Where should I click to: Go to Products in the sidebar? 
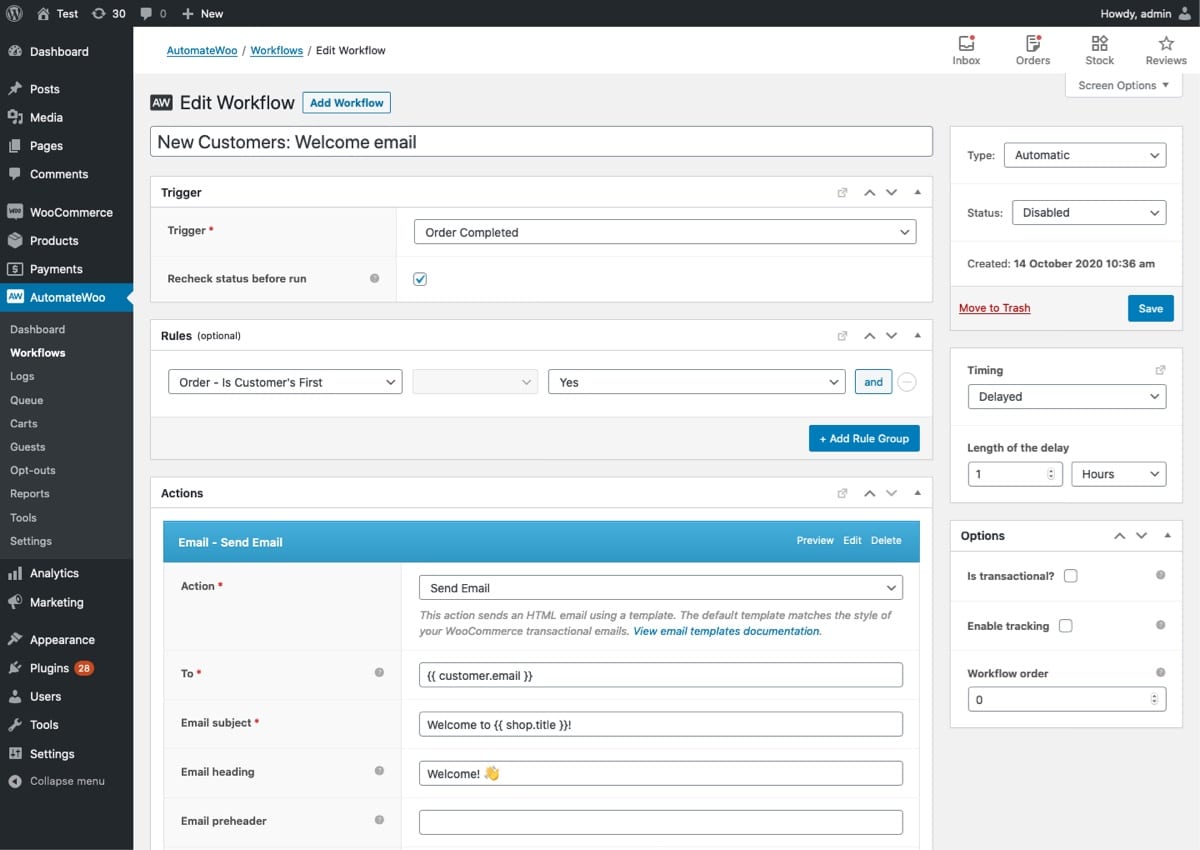66,241
